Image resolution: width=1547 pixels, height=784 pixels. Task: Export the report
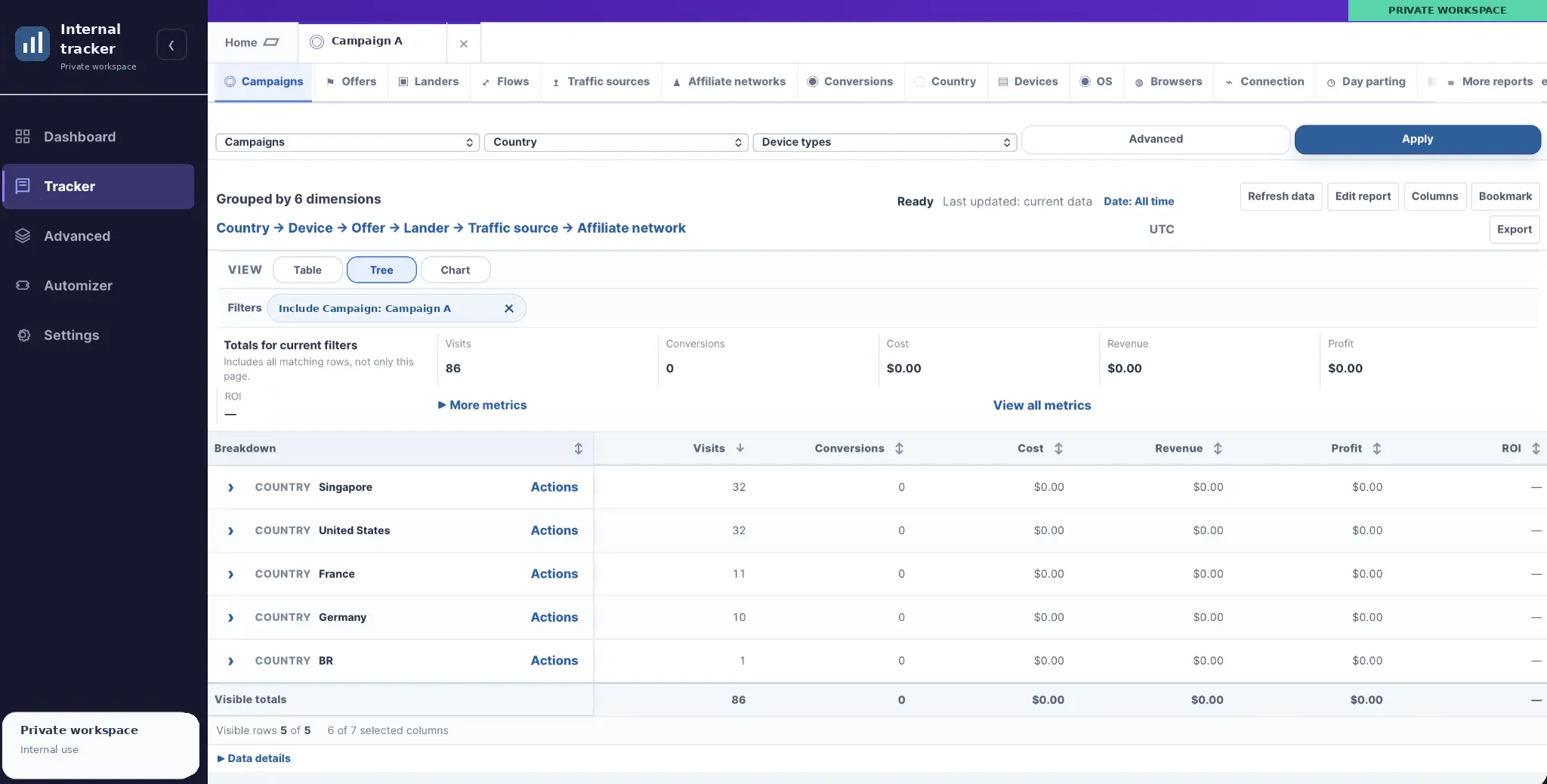click(x=1515, y=230)
